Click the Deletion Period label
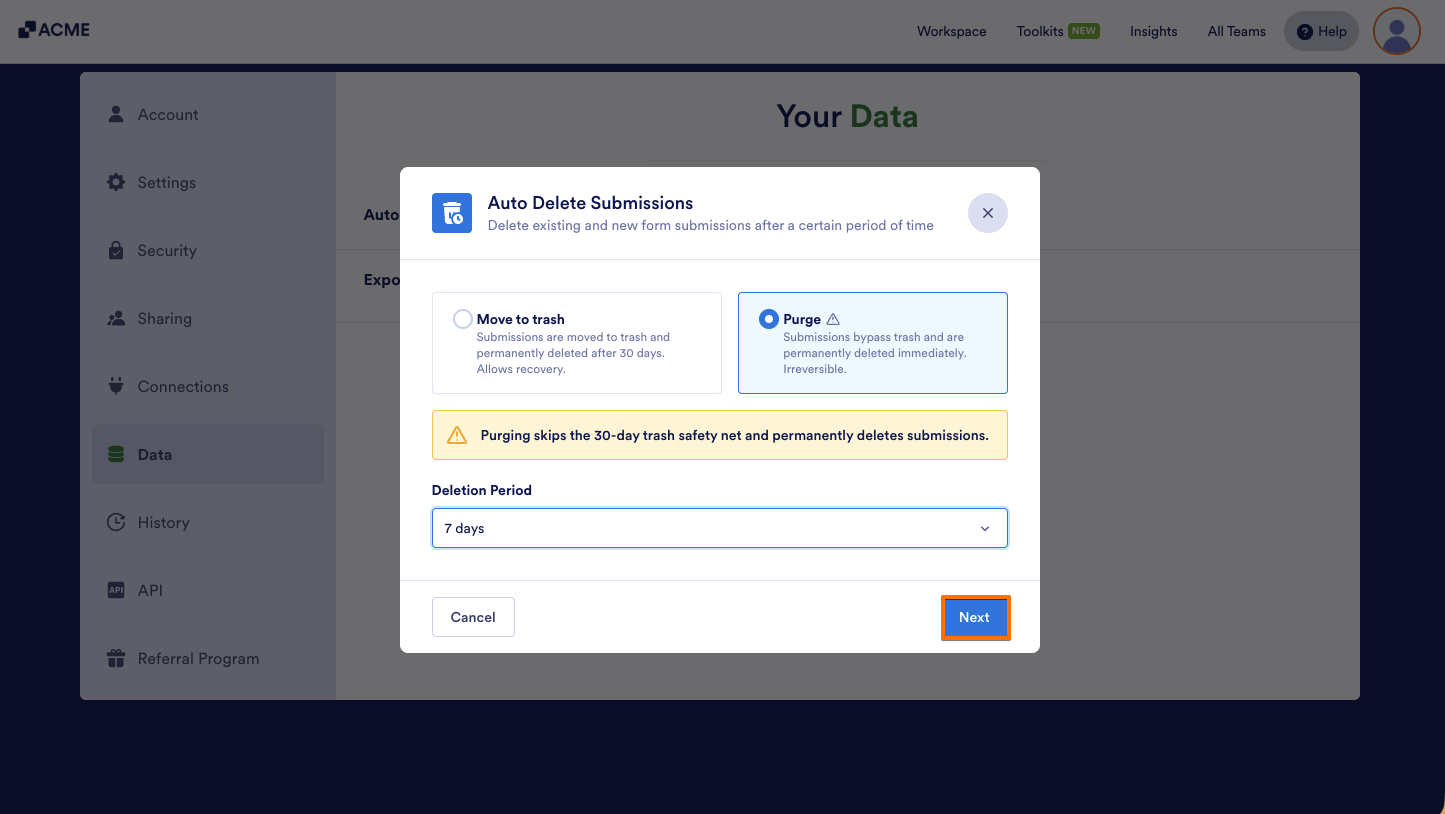The image size is (1445, 814). point(482,490)
